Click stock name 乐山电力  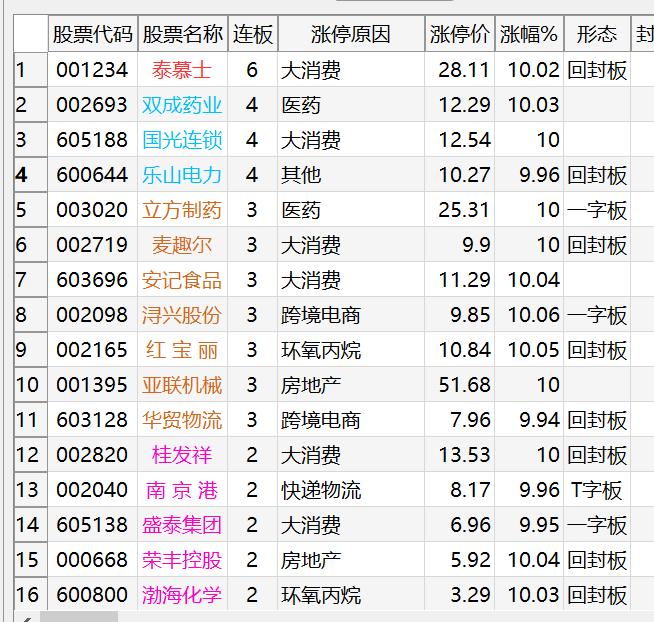[182, 175]
